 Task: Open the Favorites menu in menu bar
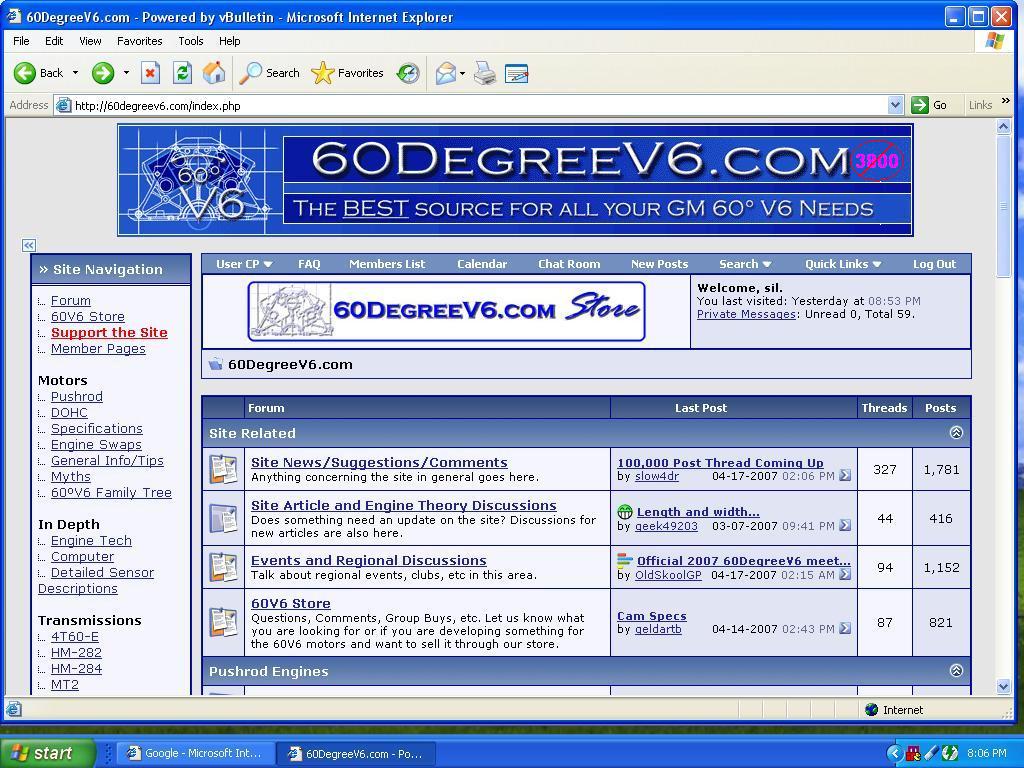[x=139, y=41]
